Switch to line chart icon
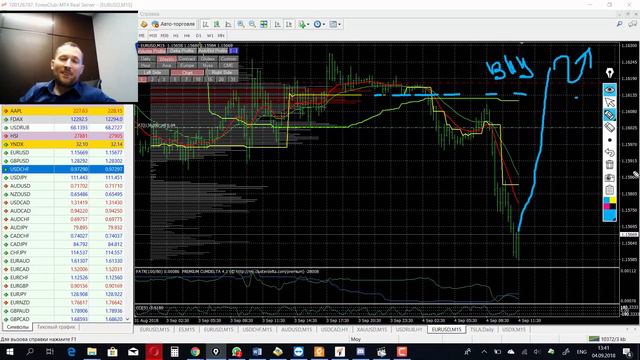 pyautogui.click(x=228, y=24)
